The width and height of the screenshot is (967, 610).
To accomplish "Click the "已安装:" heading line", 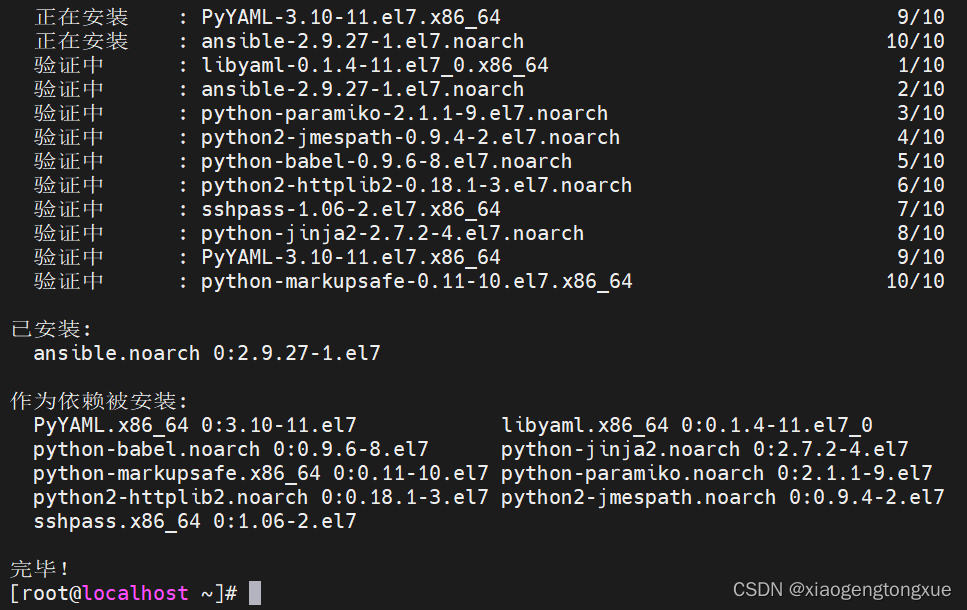I will click(51, 329).
